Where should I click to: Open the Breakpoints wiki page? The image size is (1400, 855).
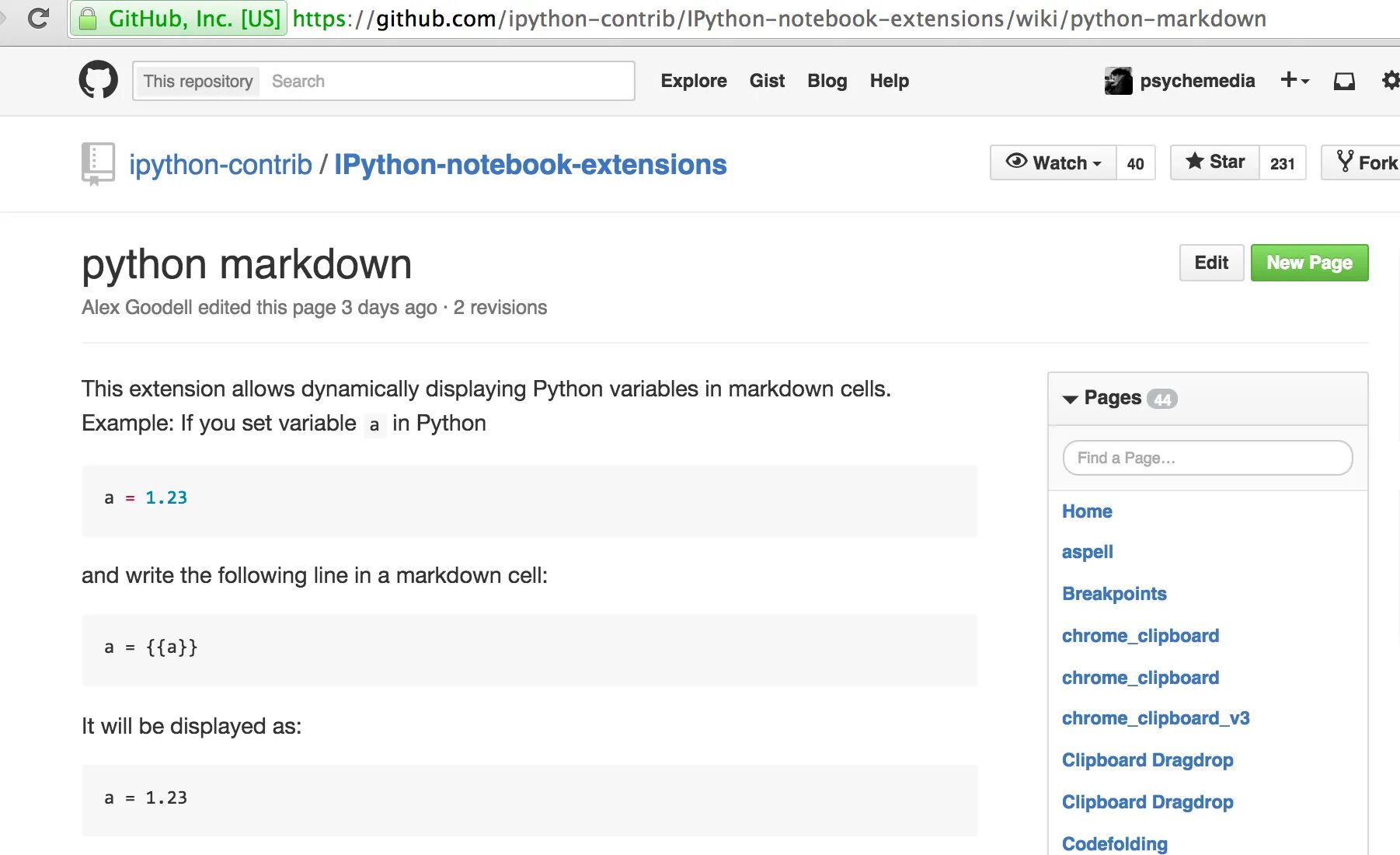pos(1114,594)
